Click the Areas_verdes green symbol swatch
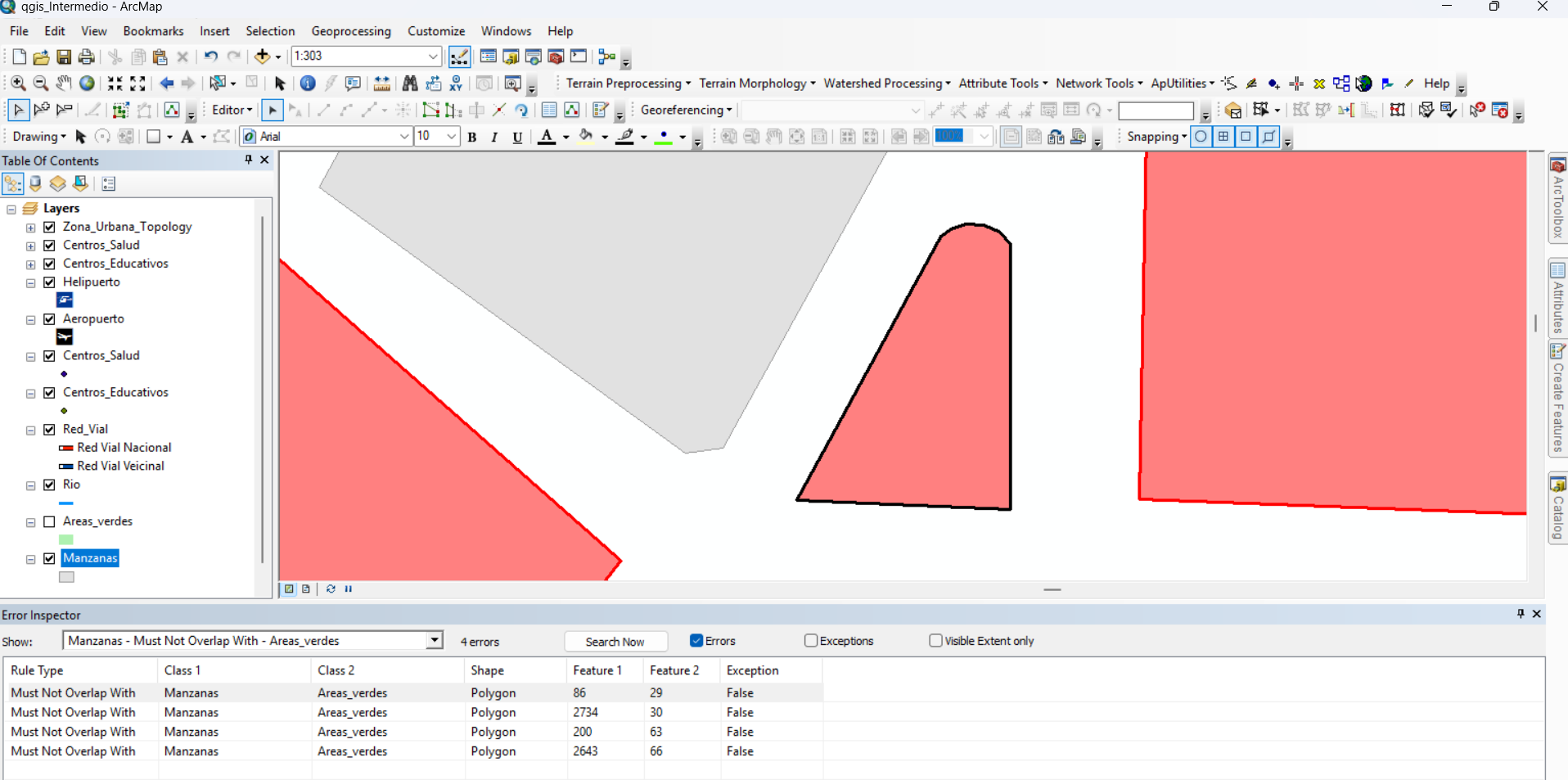 point(66,540)
